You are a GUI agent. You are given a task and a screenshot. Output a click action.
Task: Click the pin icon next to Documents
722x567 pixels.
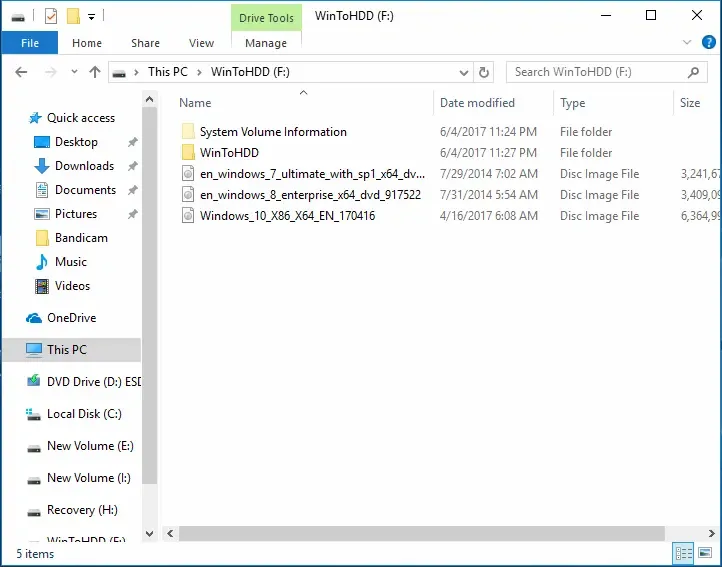pos(133,190)
